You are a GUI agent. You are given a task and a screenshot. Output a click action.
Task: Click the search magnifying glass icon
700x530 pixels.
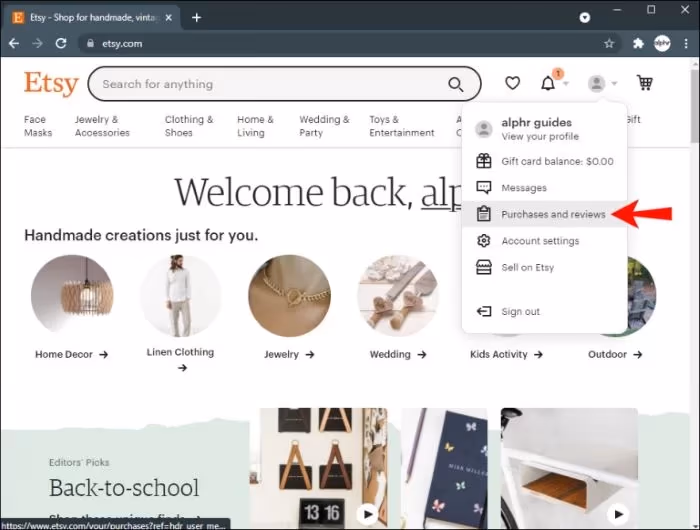[456, 84]
